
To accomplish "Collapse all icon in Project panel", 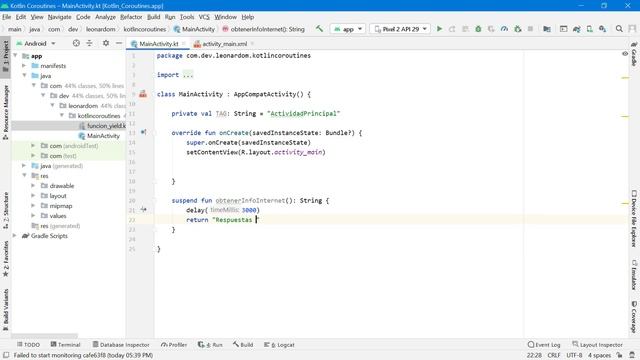I will (89, 43).
